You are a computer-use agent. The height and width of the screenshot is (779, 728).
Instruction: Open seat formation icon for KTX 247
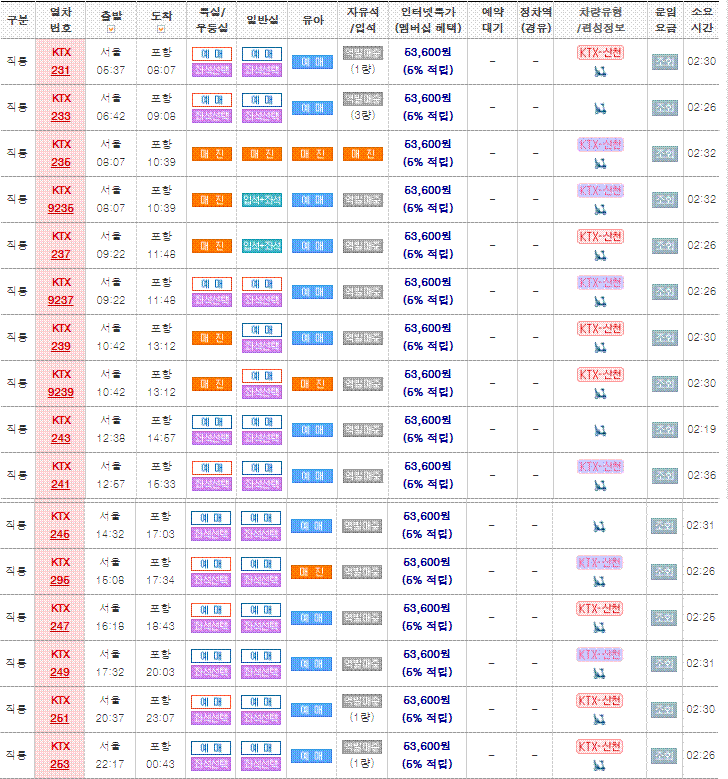(x=599, y=628)
